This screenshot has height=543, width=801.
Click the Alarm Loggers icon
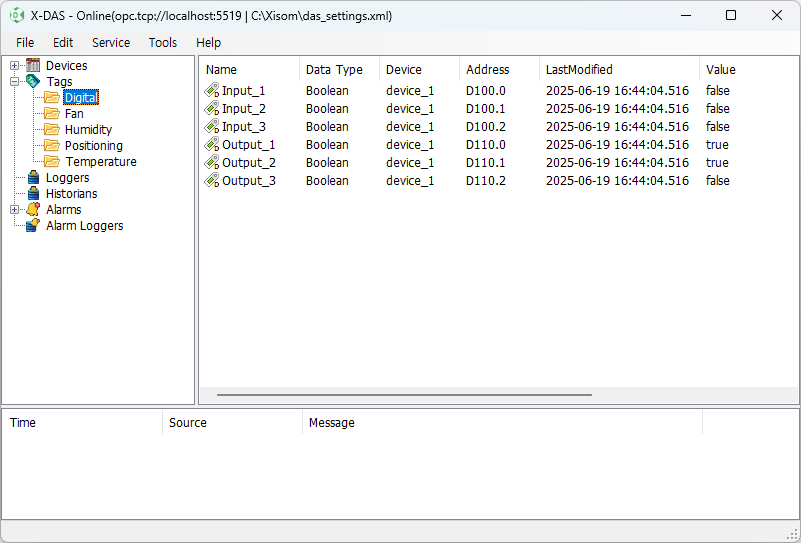click(x=33, y=226)
